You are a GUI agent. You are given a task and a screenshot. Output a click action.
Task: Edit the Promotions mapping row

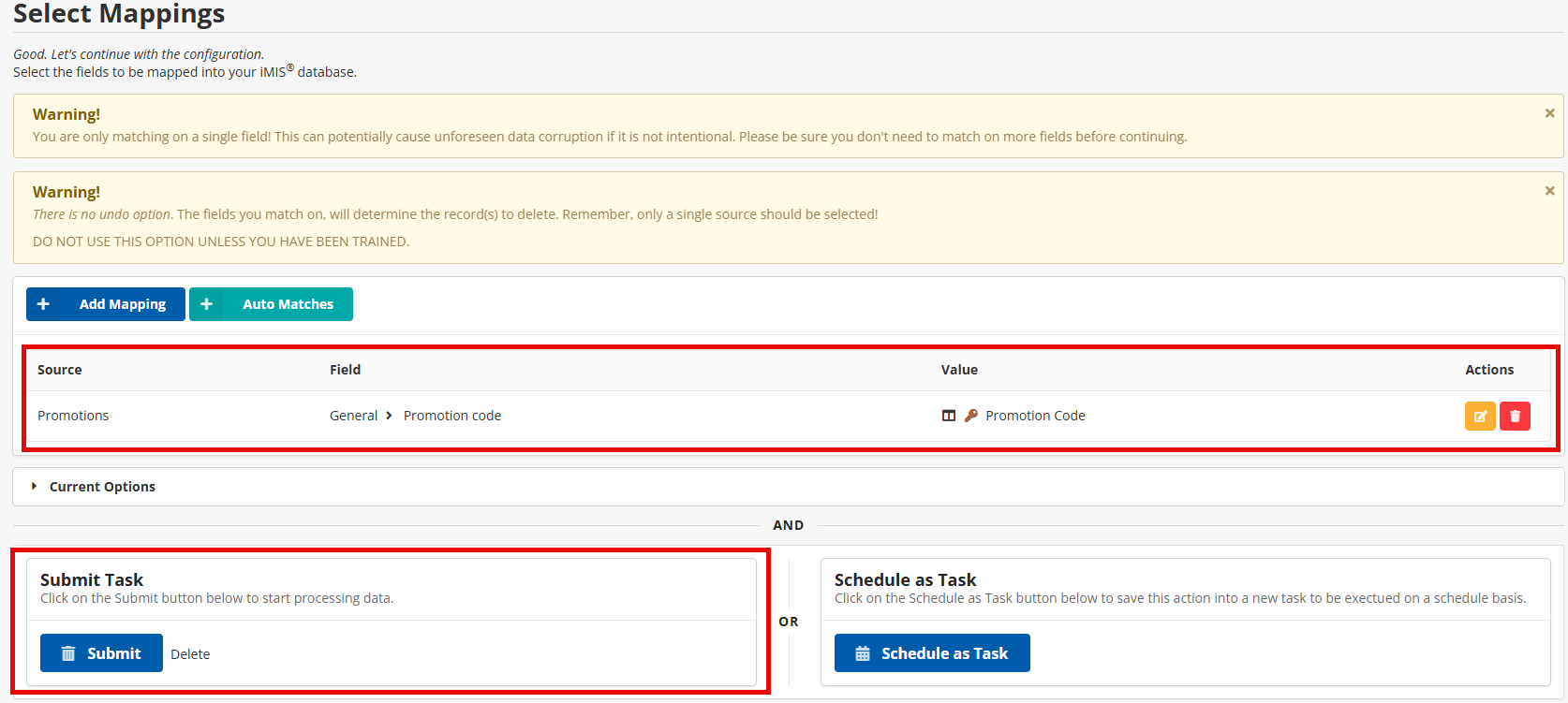(x=1480, y=417)
